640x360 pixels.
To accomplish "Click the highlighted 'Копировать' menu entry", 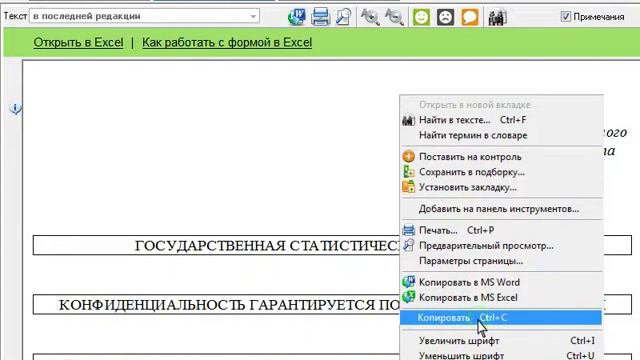I will tap(501, 318).
